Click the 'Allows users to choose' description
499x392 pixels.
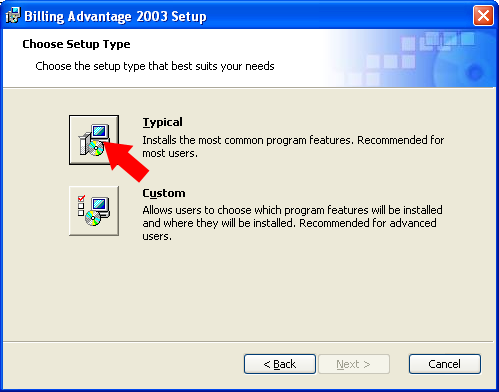click(x=292, y=223)
